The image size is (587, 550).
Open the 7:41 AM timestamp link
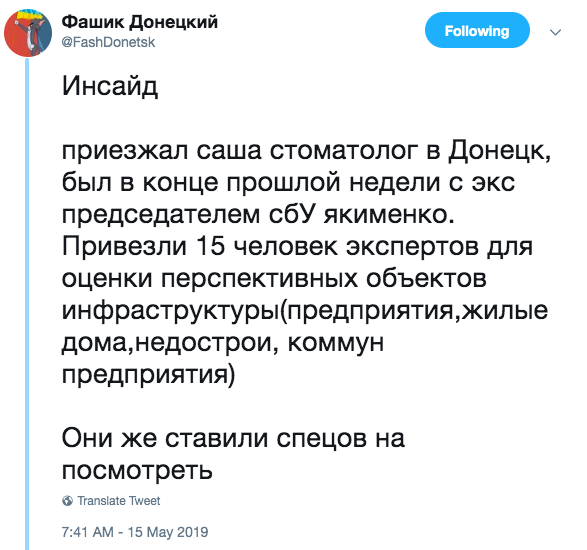click(x=88, y=532)
